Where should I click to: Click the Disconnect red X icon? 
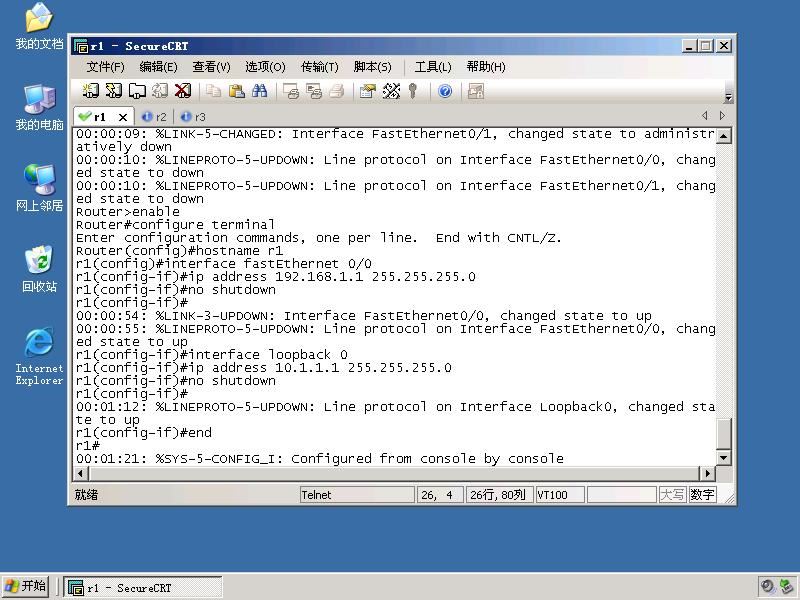(183, 91)
